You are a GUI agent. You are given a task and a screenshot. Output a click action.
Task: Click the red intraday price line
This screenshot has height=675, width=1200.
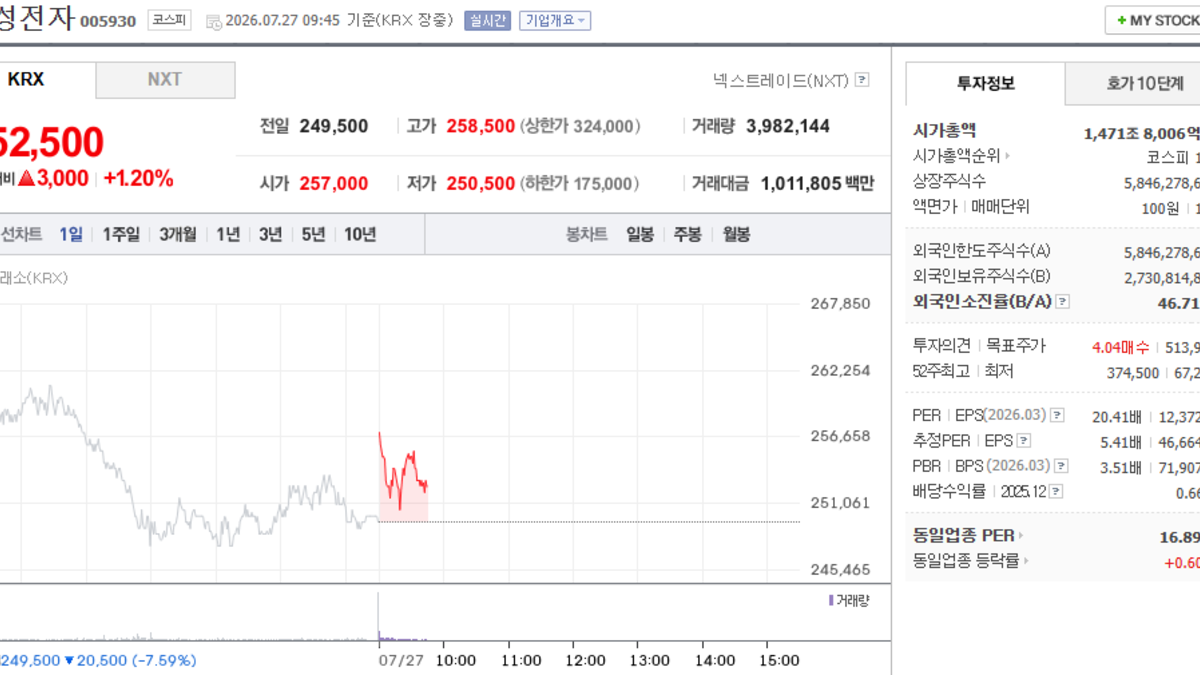coord(403,470)
